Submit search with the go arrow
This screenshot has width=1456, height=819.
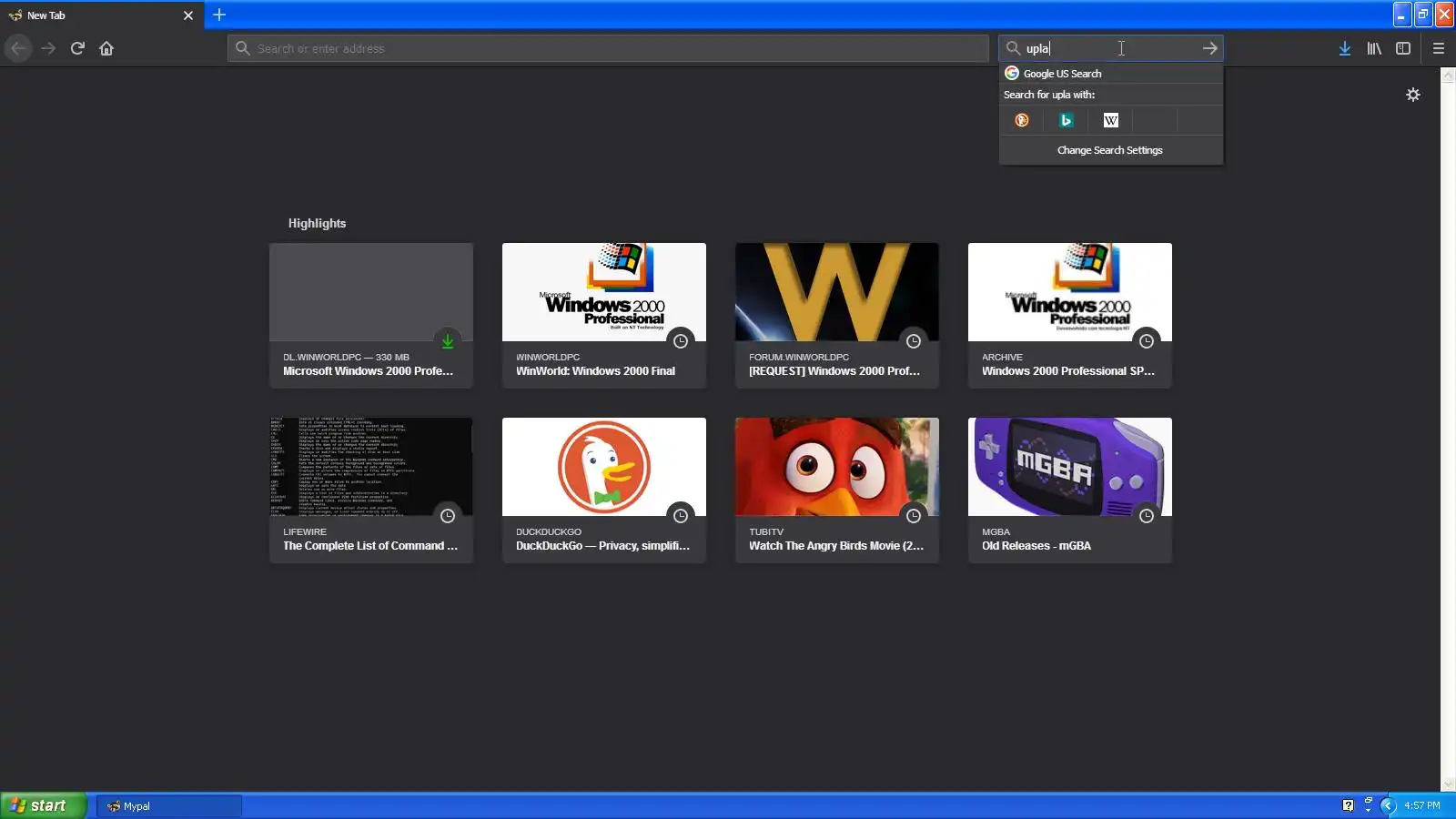[x=1210, y=48]
